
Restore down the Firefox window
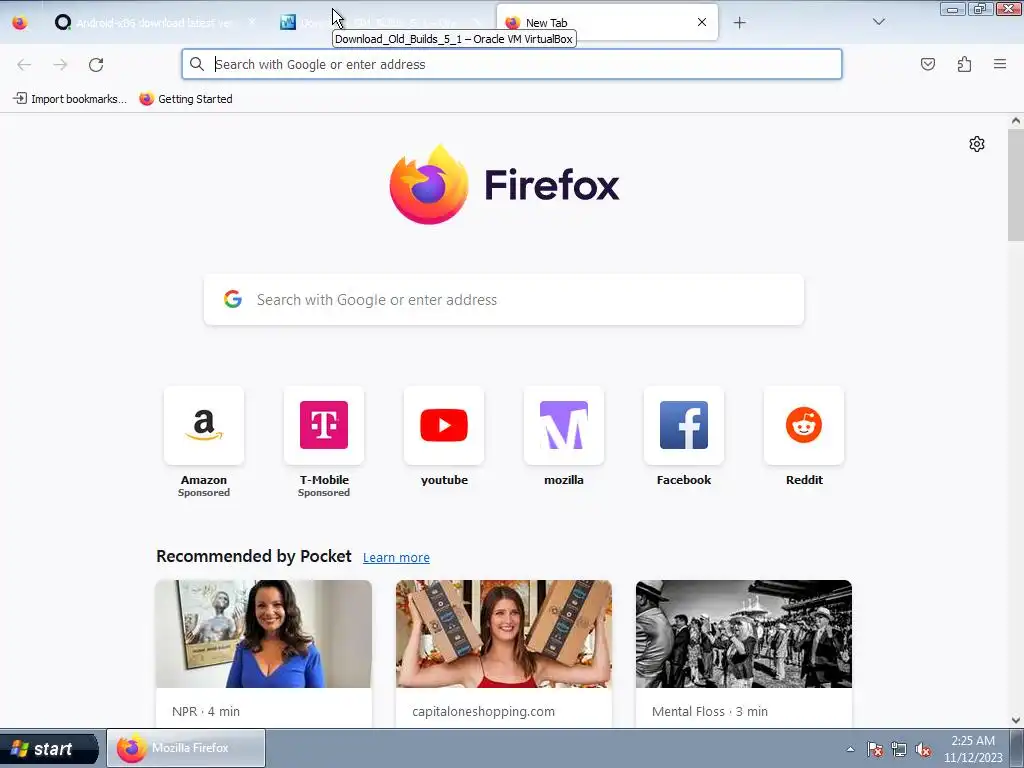coord(981,9)
